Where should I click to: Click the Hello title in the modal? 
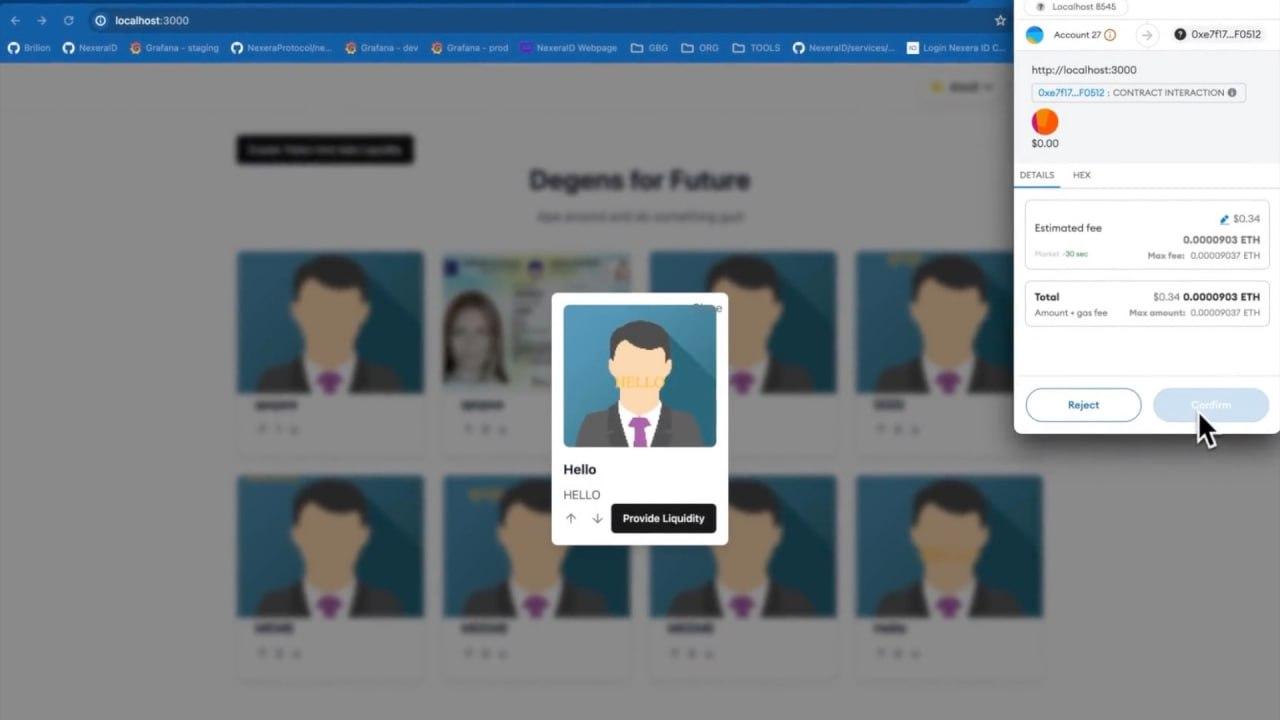pos(579,469)
